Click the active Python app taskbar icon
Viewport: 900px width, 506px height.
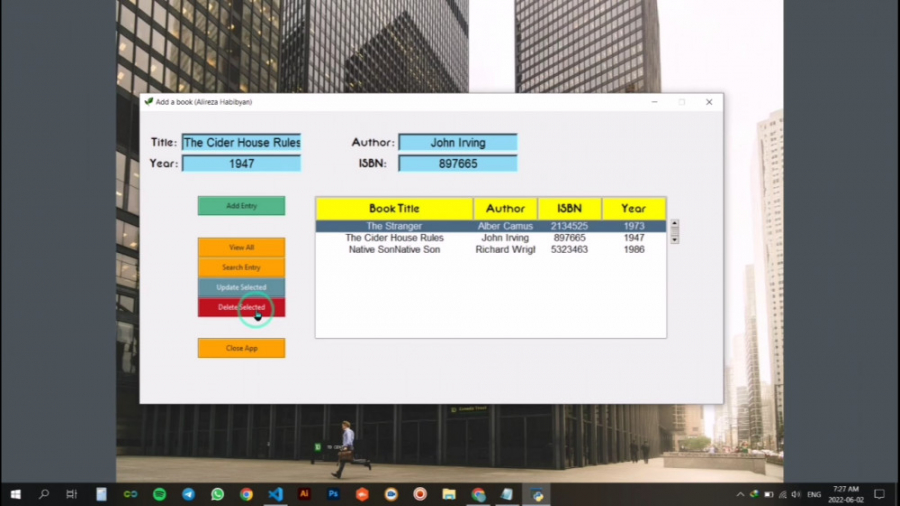(537, 494)
